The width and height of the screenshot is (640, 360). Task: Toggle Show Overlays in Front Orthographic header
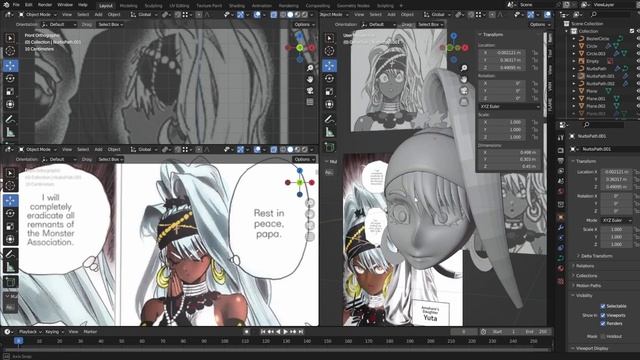click(257, 14)
